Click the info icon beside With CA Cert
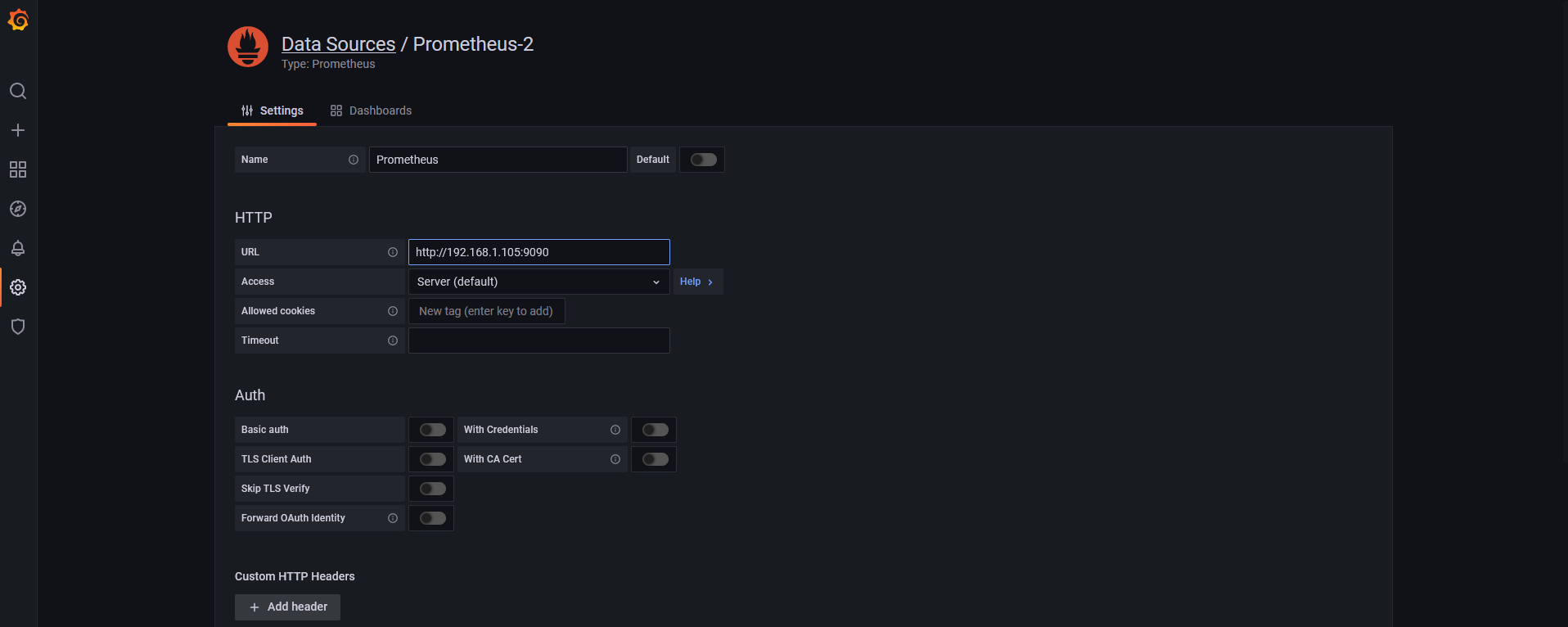The width and height of the screenshot is (1568, 627). click(615, 459)
